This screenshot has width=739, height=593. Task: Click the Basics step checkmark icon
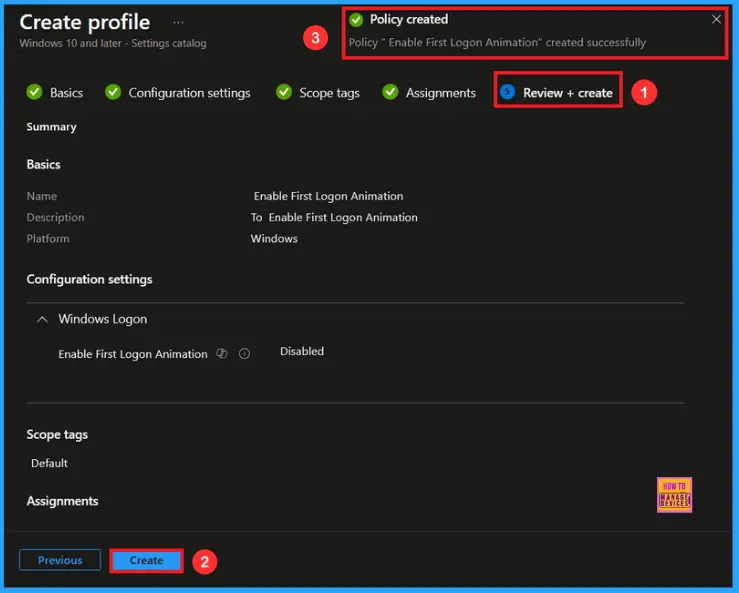pos(34,92)
